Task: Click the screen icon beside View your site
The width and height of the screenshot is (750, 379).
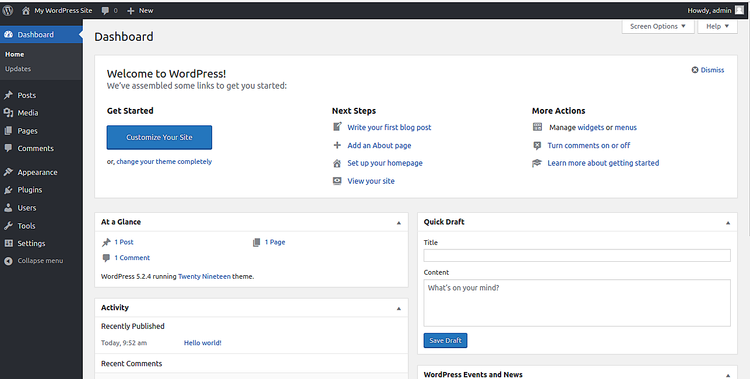Action: [x=337, y=181]
